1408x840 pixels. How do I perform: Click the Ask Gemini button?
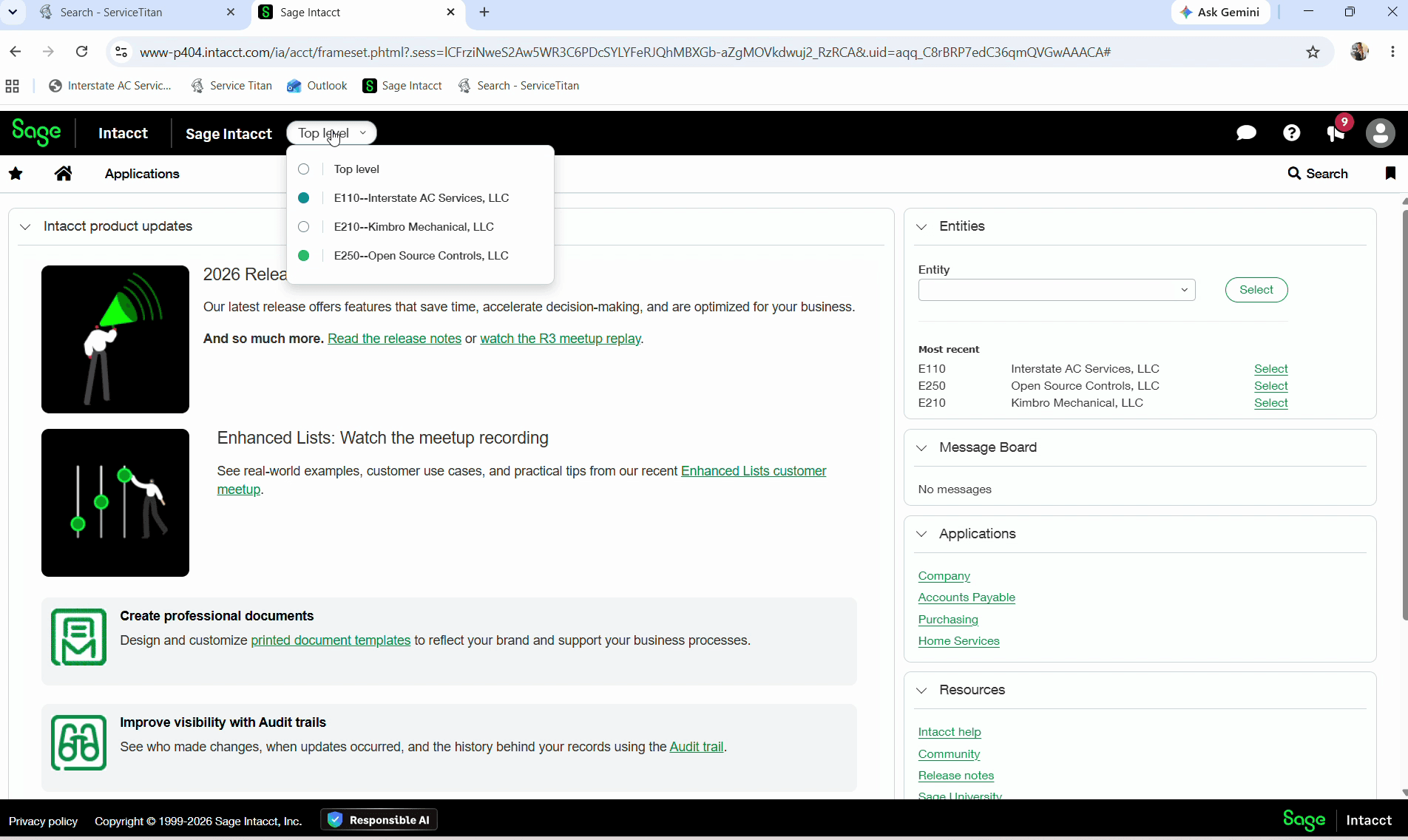(x=1220, y=12)
